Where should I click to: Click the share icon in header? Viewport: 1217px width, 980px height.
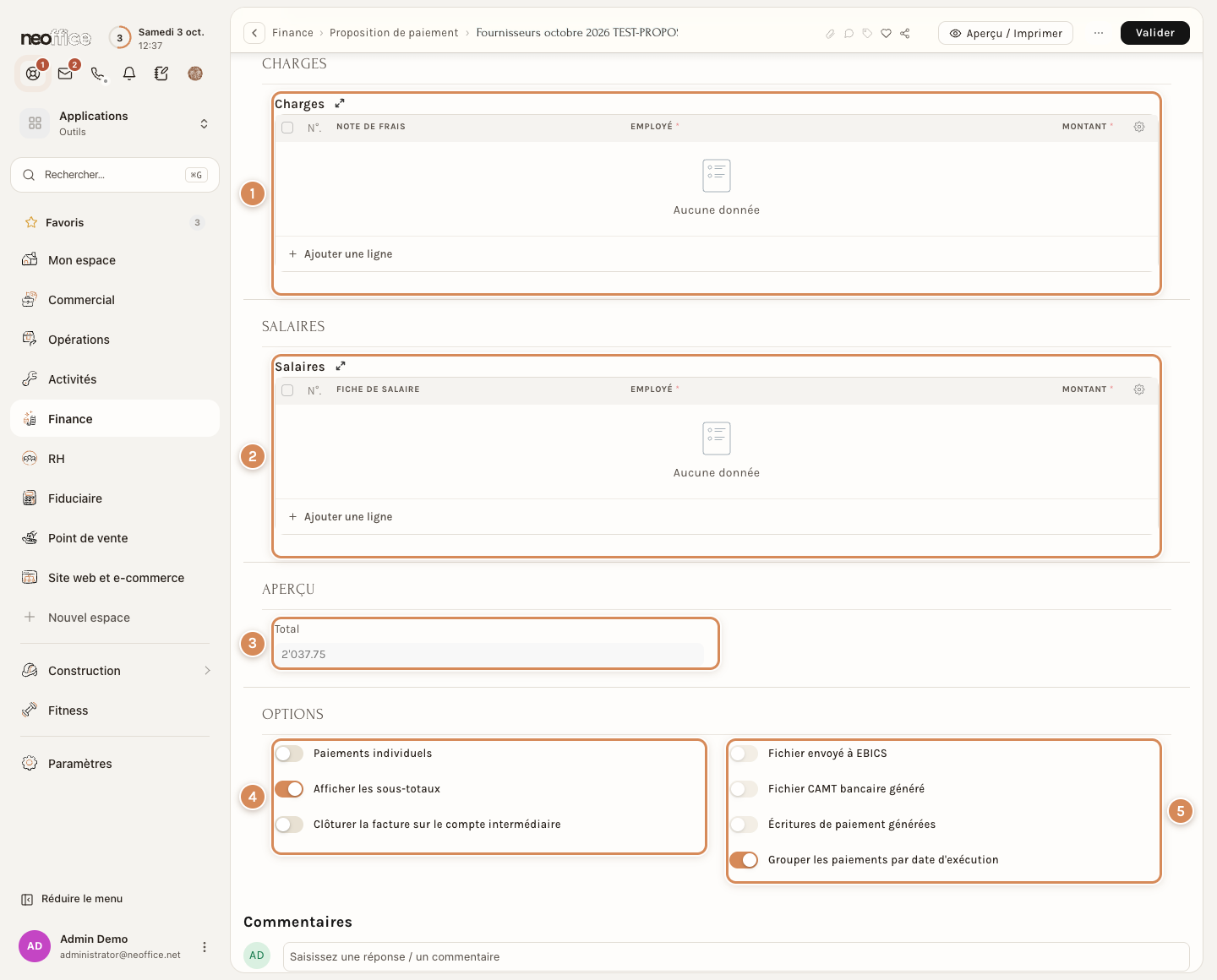[x=905, y=33]
